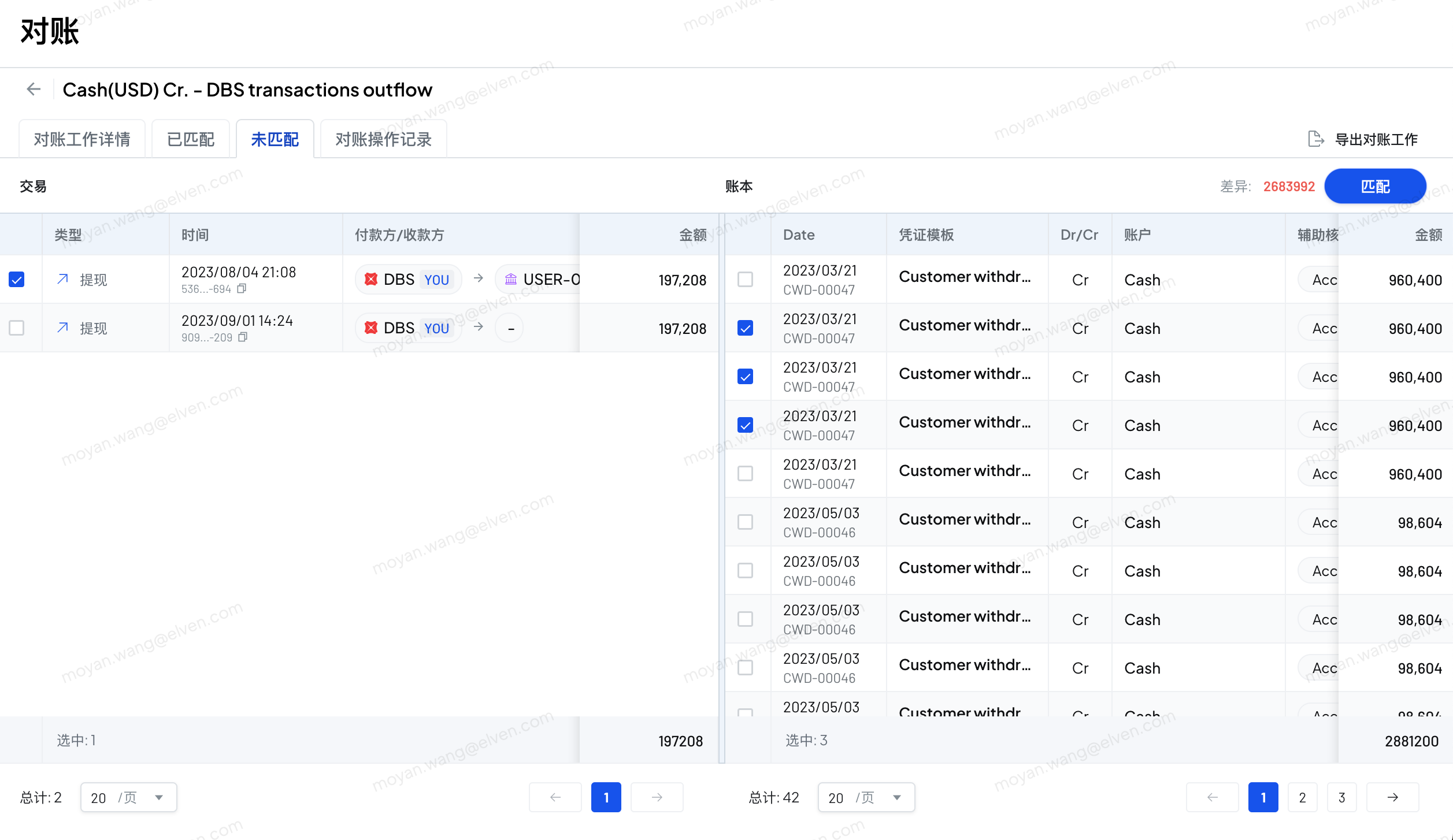Click the red DBS logo in second transaction

click(371, 328)
